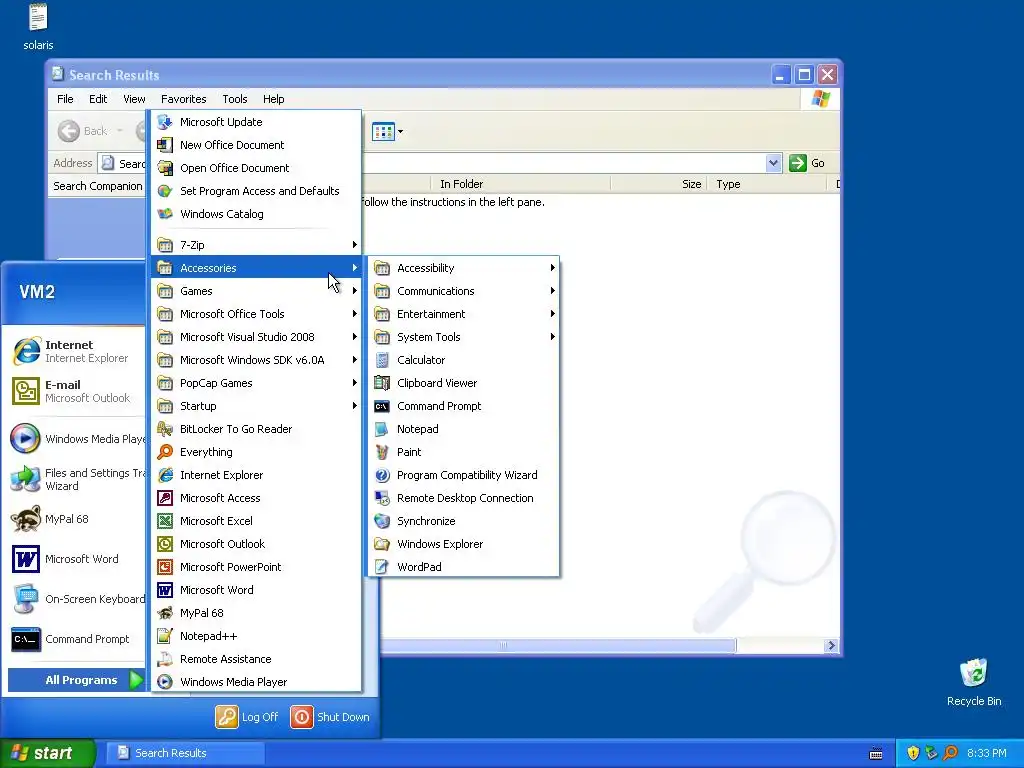Open Set Program Access and Defaults
Image resolution: width=1024 pixels, height=768 pixels.
(x=256, y=191)
